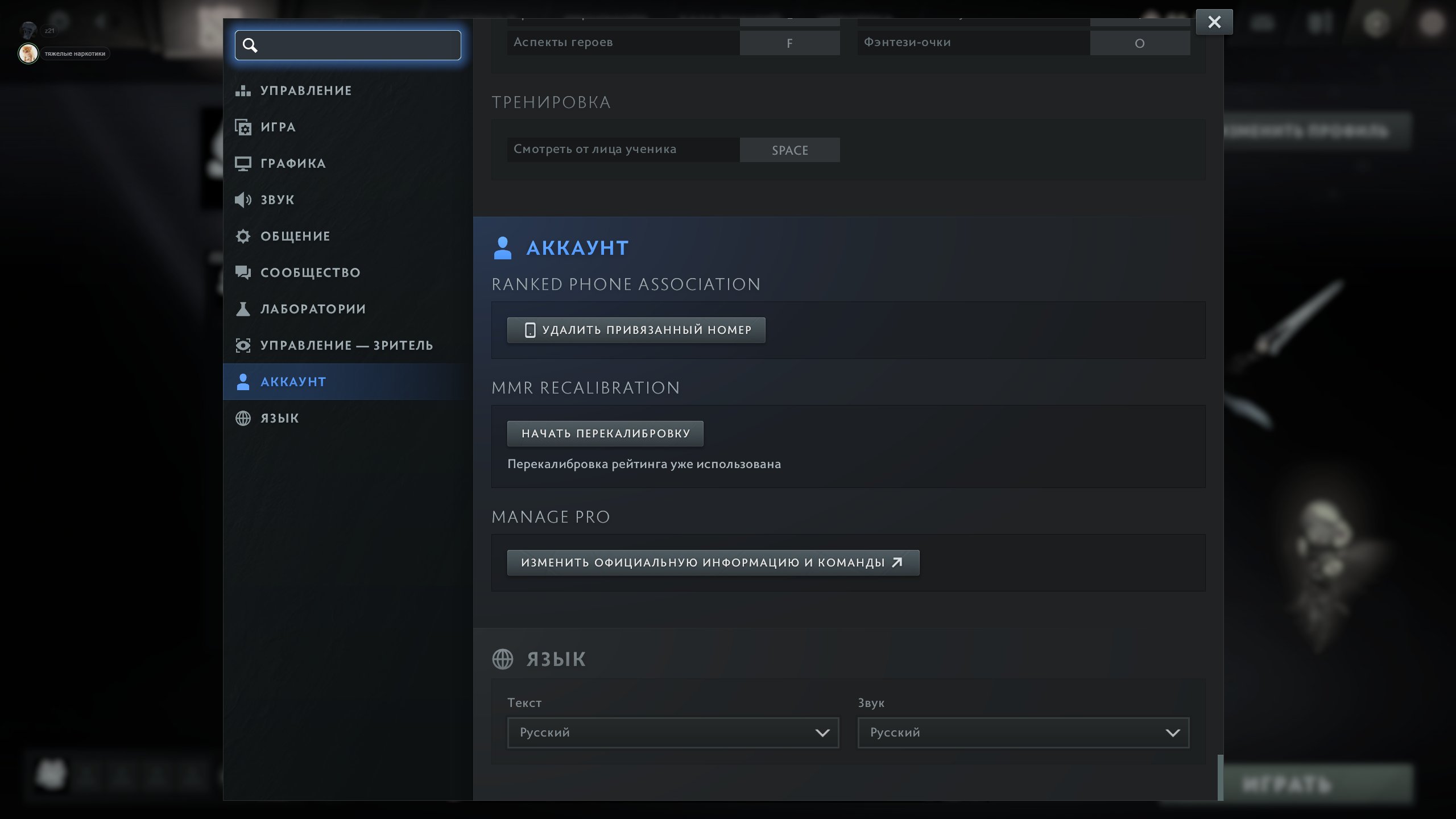
Task: Rebind the Аспекты героев F hotkey
Action: coord(789,43)
